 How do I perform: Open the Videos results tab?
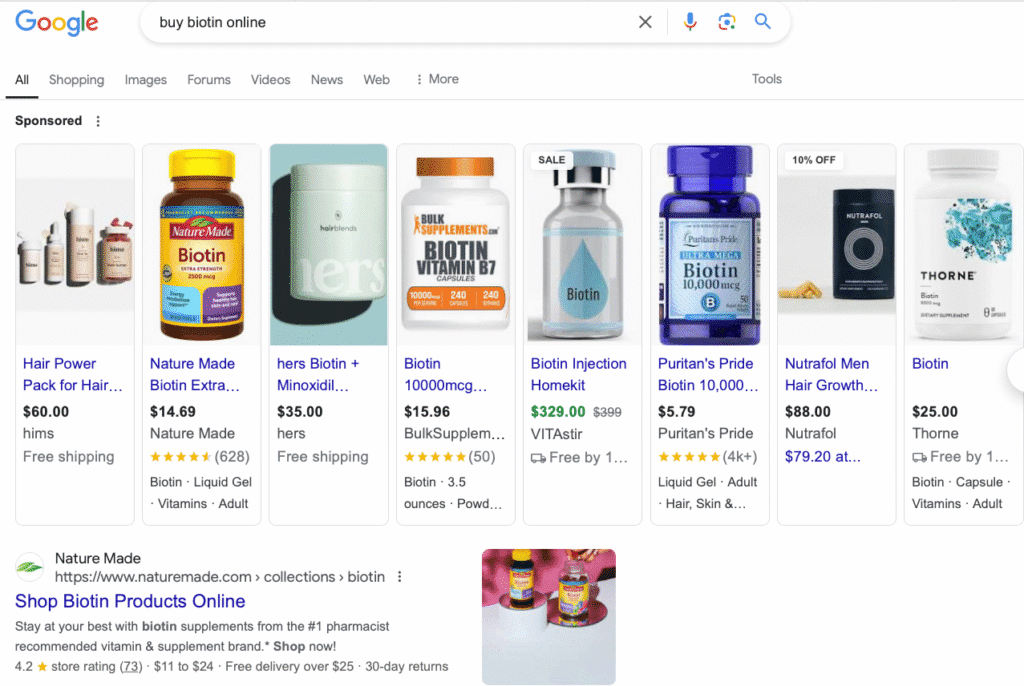(x=270, y=80)
